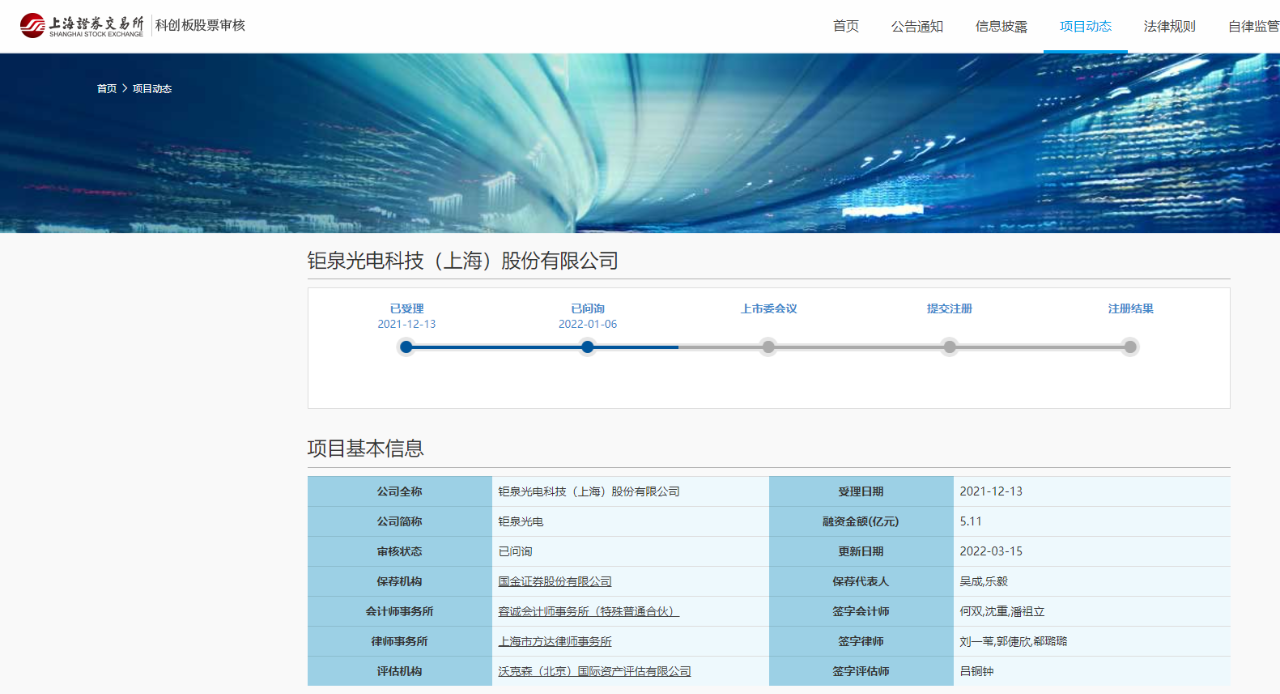Click the 已问询 stage label
Screen dimensions: 1280x694
(x=588, y=309)
